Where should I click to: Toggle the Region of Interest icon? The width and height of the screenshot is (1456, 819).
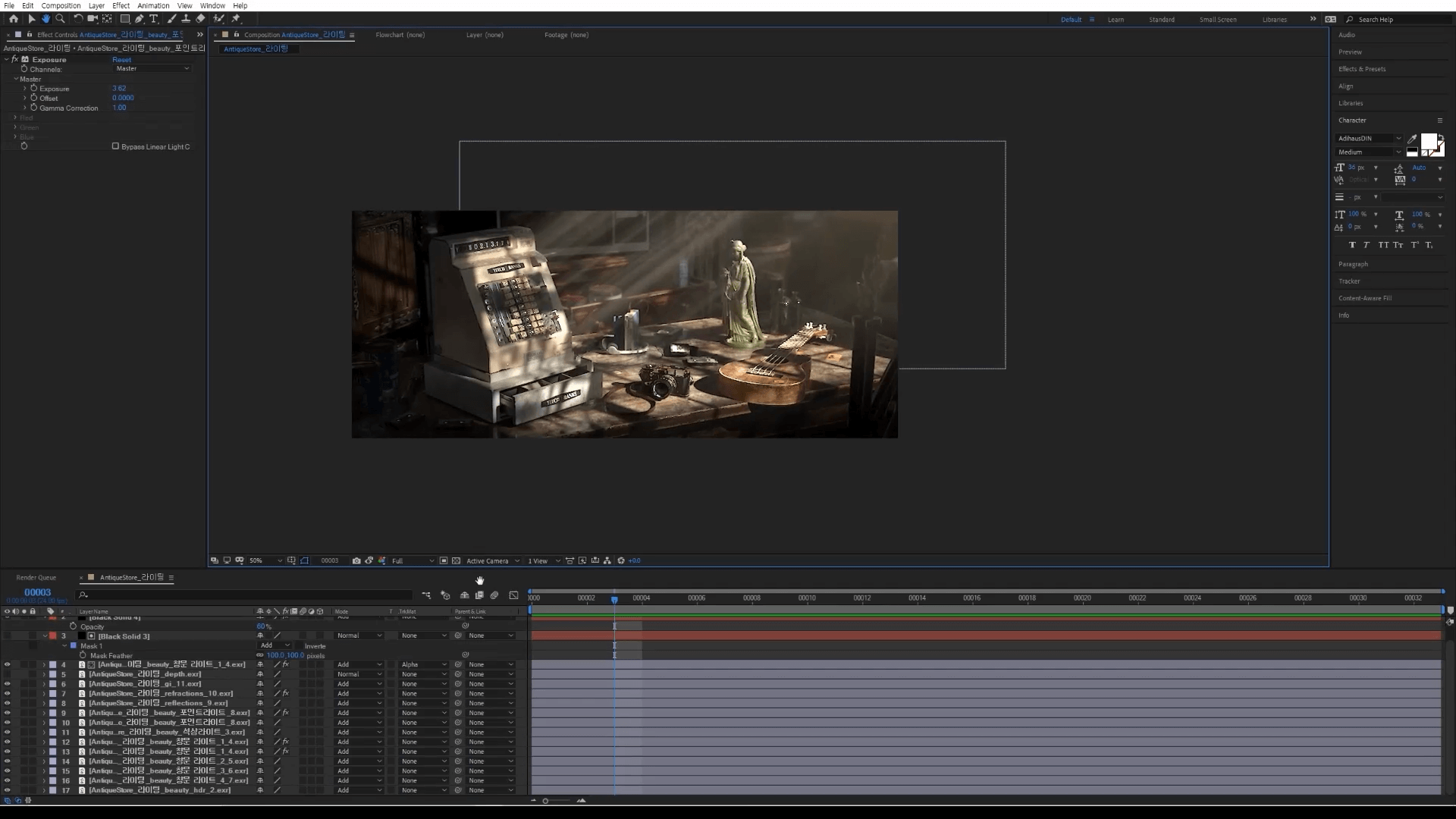[x=444, y=561]
